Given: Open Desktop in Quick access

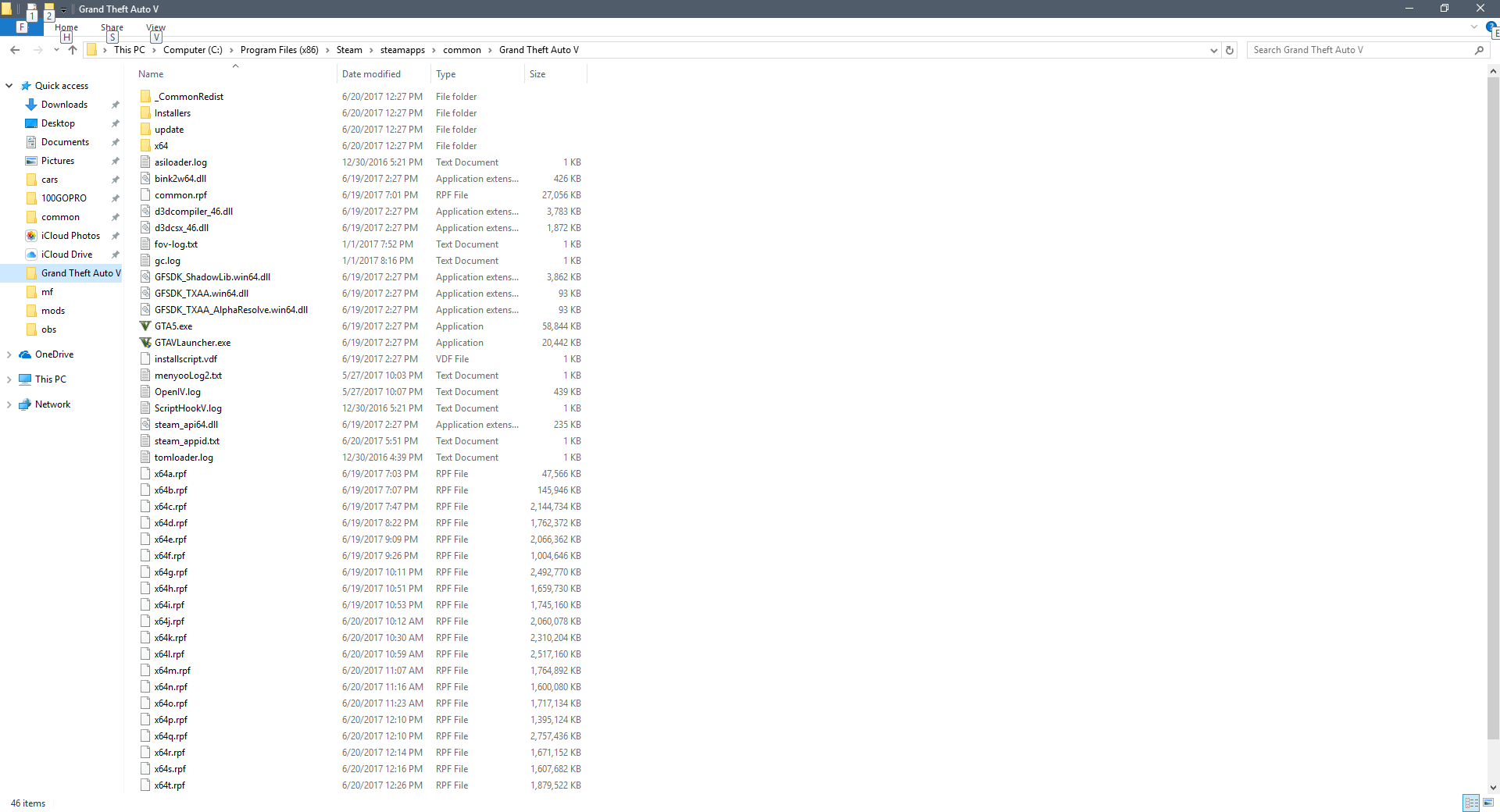Looking at the screenshot, I should (58, 123).
